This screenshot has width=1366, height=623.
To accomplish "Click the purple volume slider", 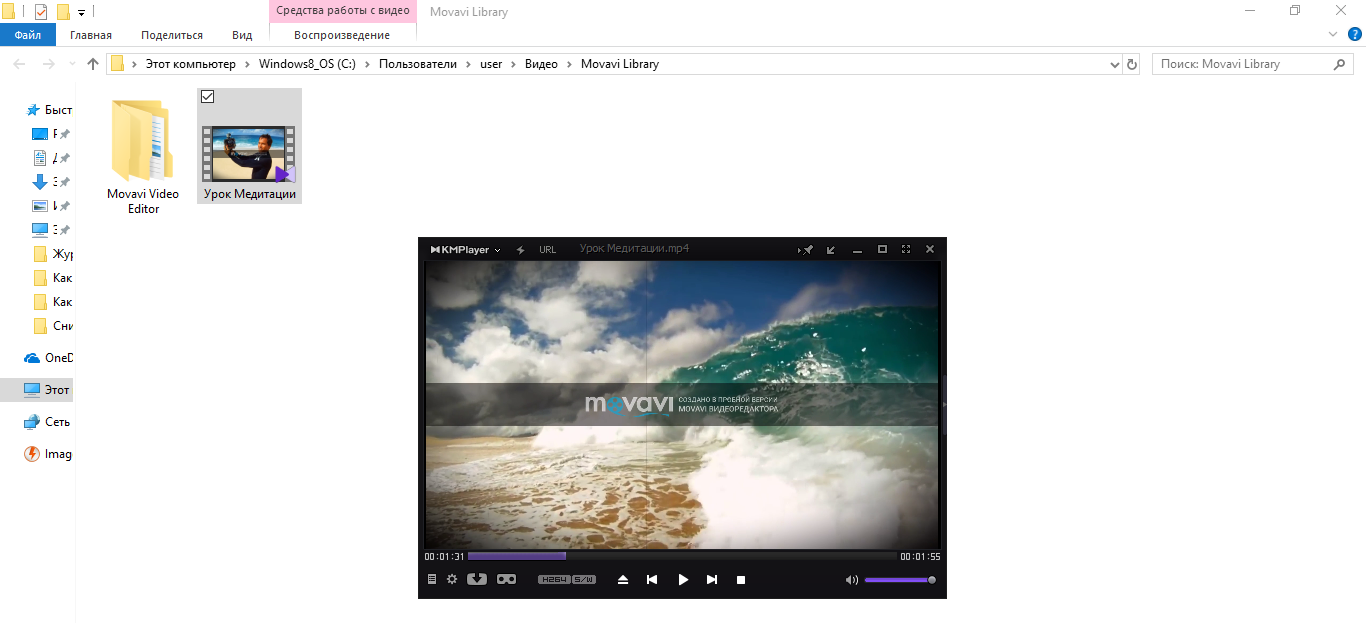I will [x=898, y=580].
